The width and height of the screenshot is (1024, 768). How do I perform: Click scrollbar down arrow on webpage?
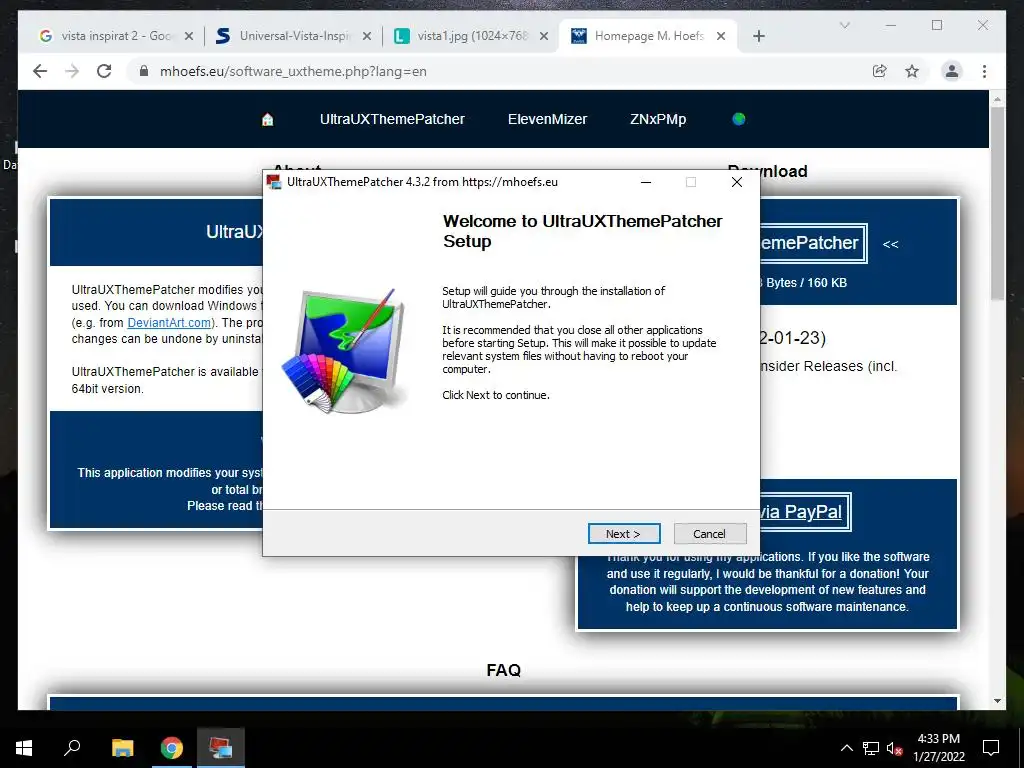(x=997, y=701)
